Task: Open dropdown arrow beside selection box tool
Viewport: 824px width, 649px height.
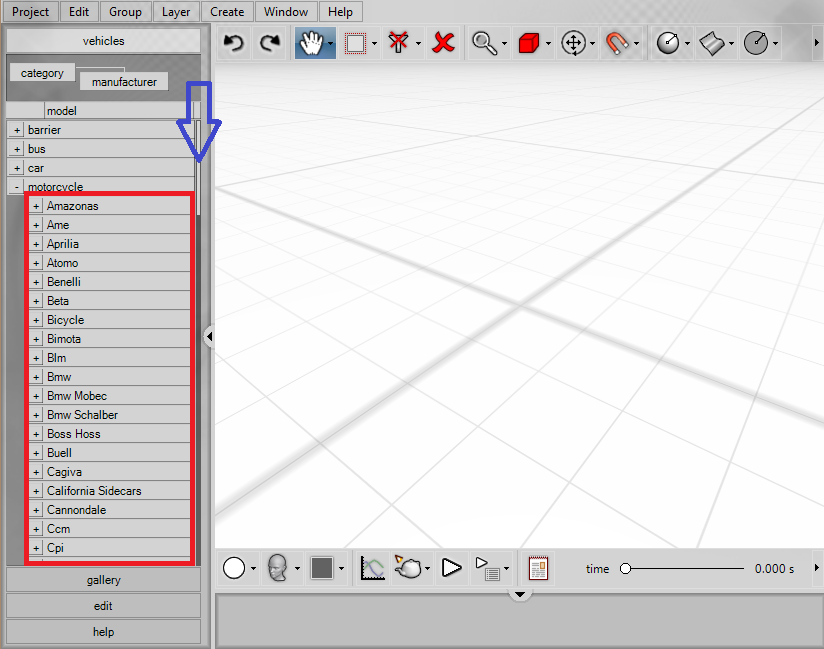Action: [374, 43]
